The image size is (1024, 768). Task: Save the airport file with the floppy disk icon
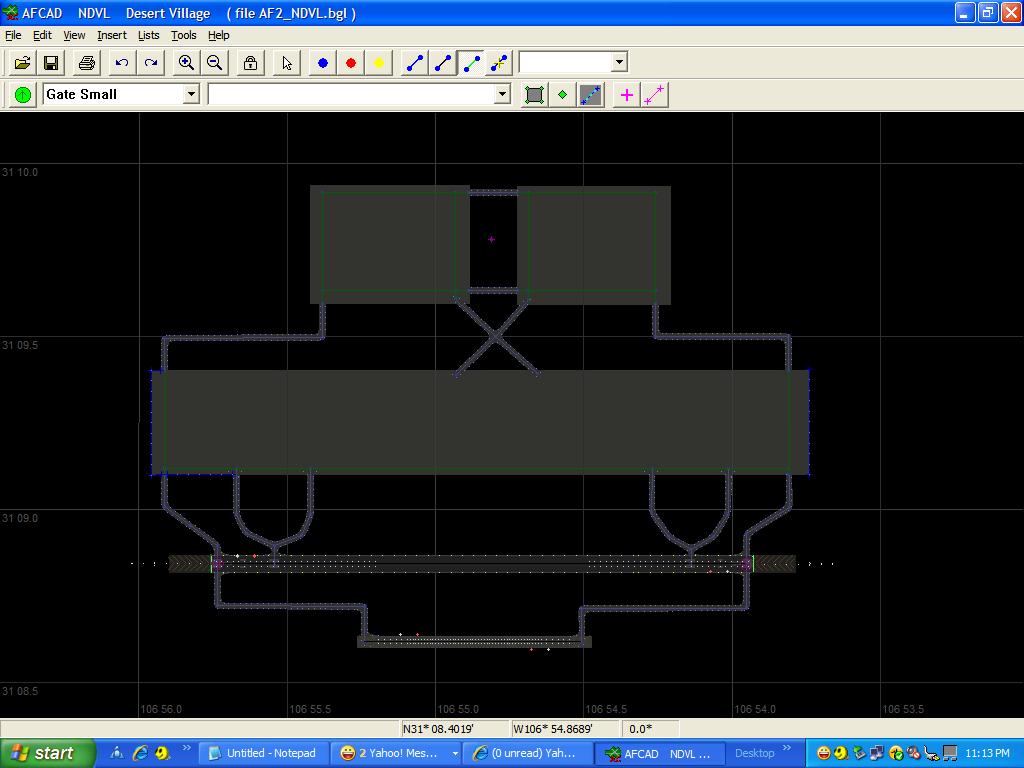(50, 63)
